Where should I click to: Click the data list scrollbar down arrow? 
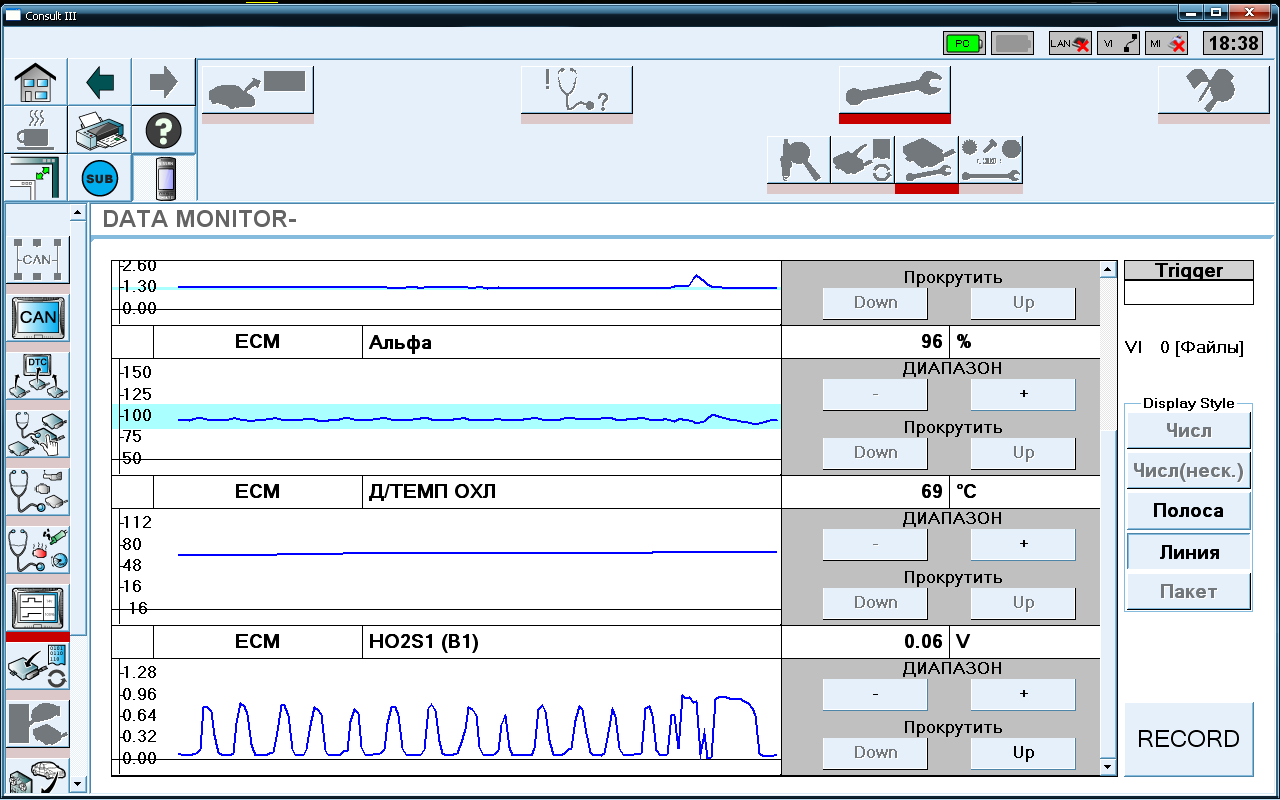tap(1108, 767)
